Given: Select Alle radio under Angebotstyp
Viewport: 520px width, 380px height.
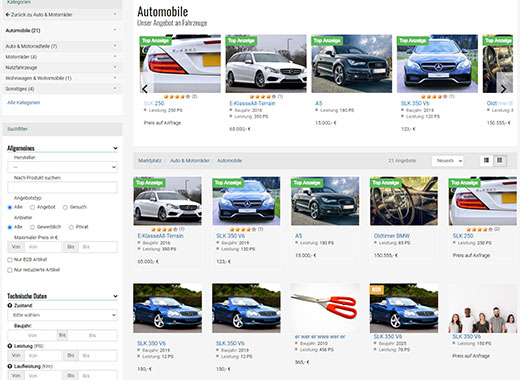Looking at the screenshot, I should click(10, 207).
